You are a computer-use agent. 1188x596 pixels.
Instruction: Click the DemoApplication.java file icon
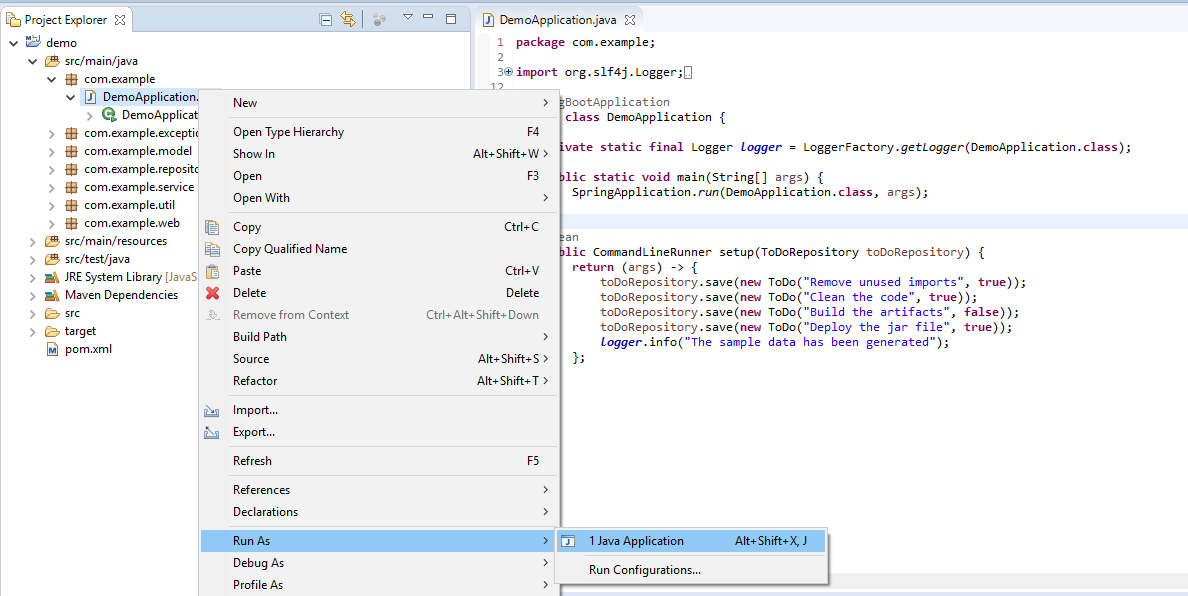click(90, 97)
